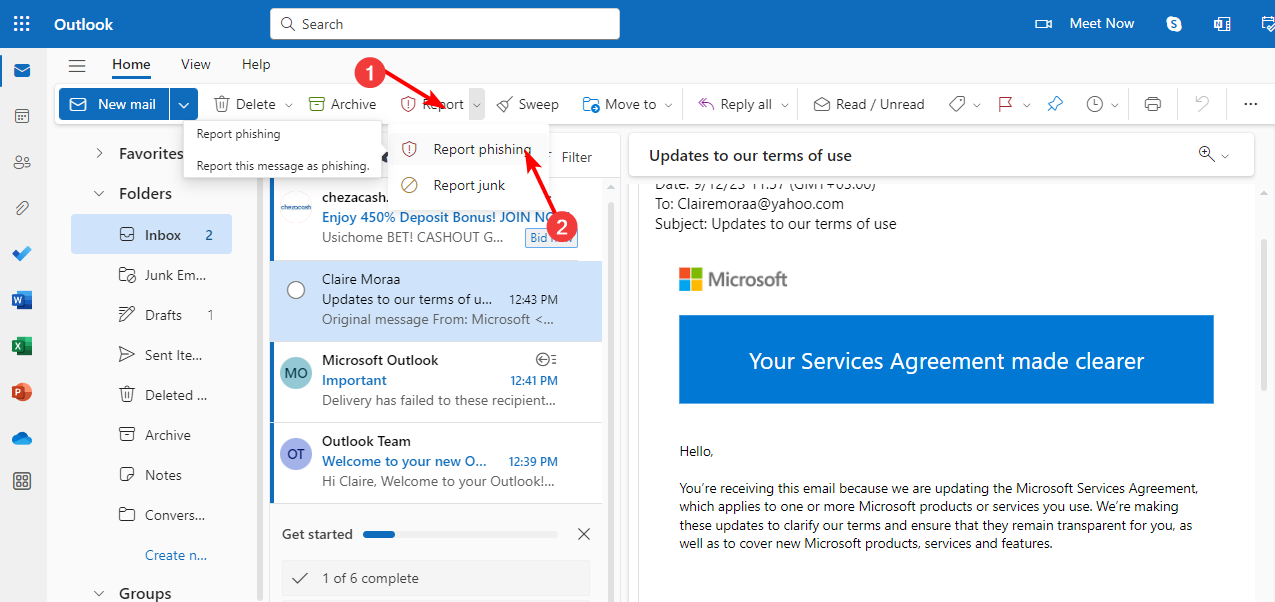Open the Calendar app from the left rail
This screenshot has height=602, width=1275.
tap(21, 115)
